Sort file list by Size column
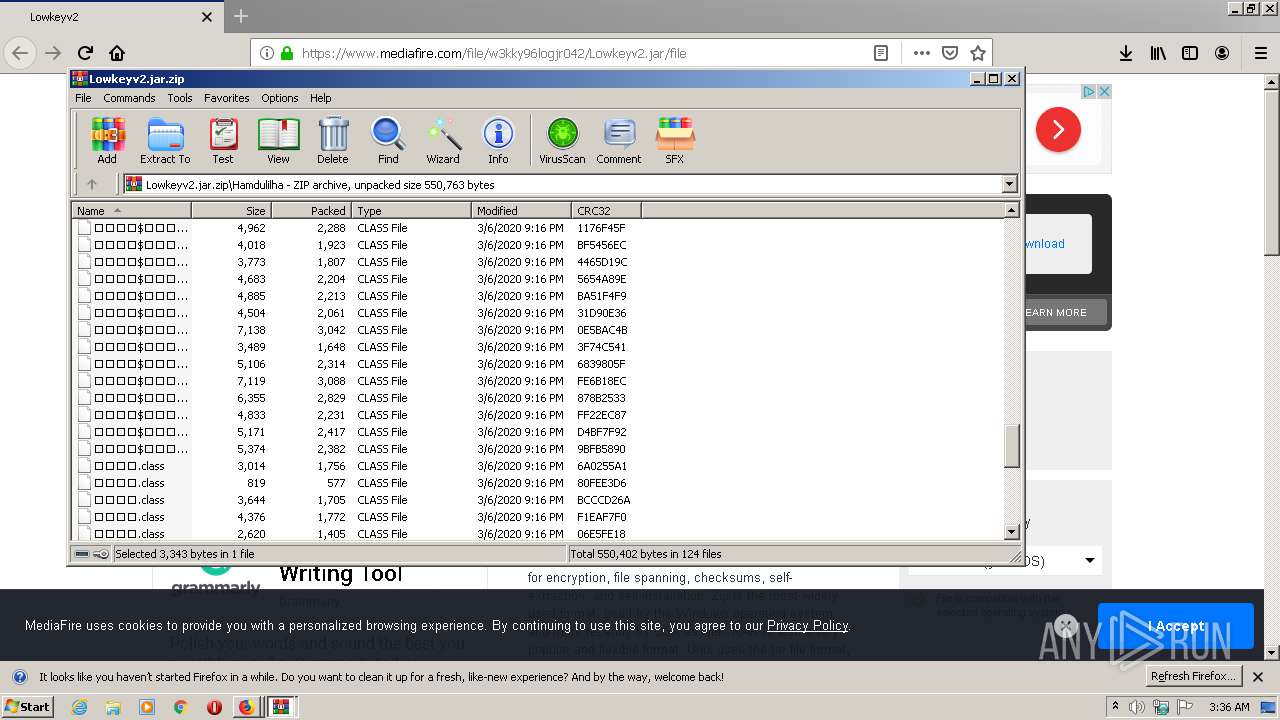 (232, 210)
